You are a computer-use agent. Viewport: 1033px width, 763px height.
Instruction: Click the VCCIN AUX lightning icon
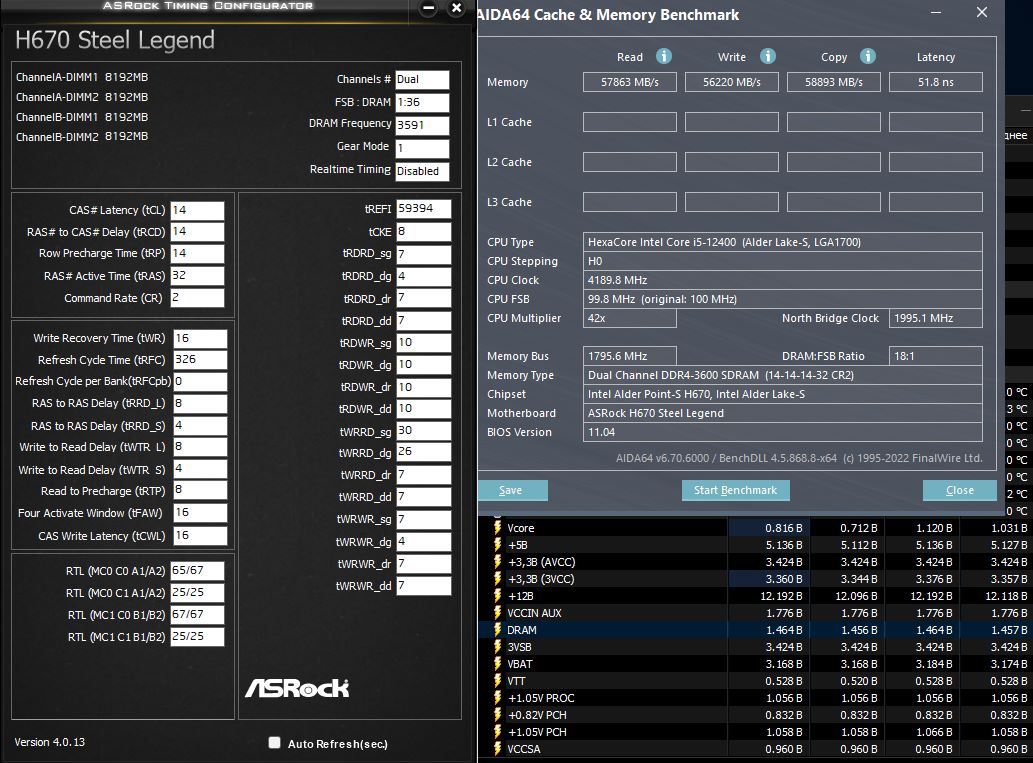coord(497,613)
